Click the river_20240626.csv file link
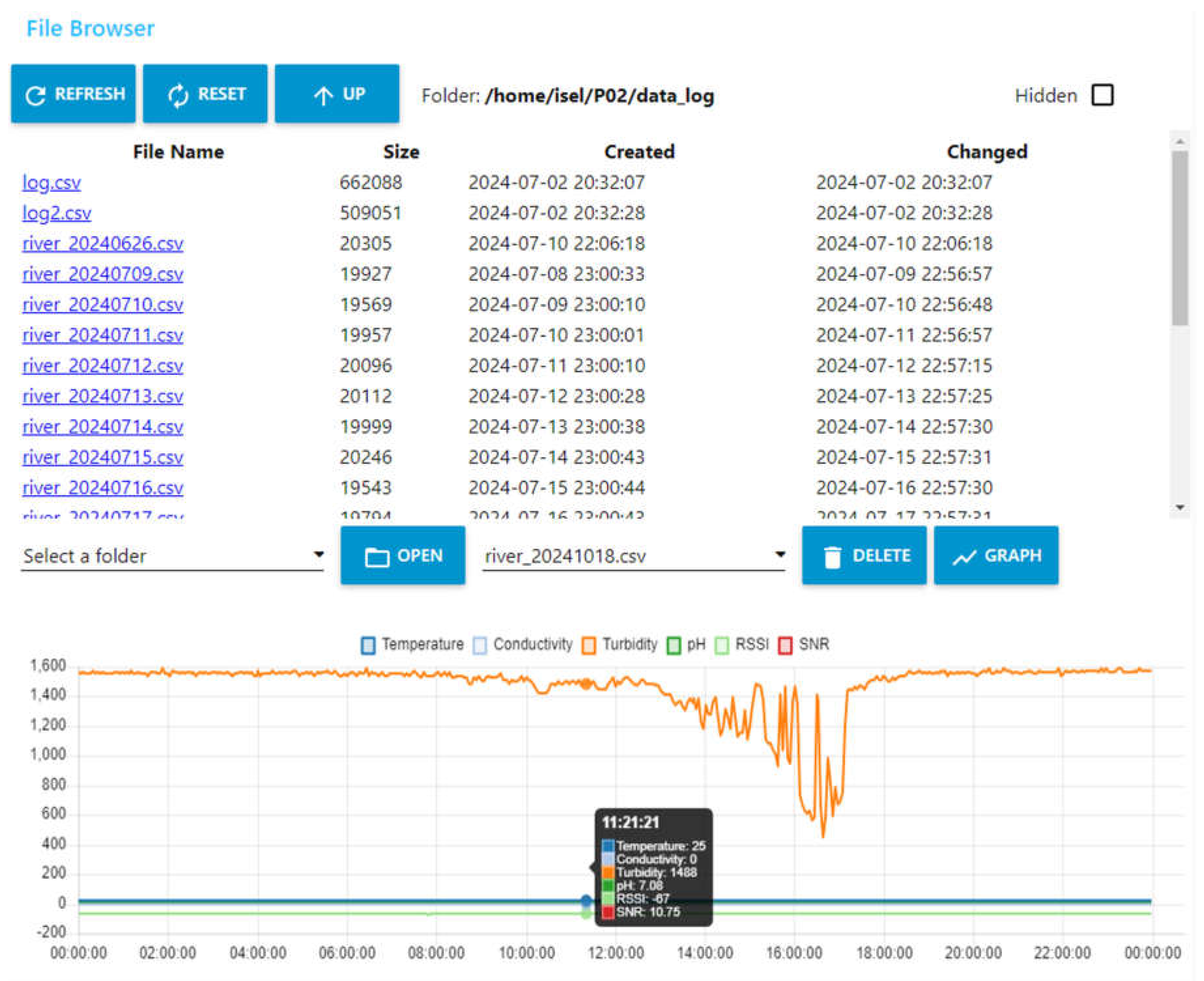 [x=103, y=244]
